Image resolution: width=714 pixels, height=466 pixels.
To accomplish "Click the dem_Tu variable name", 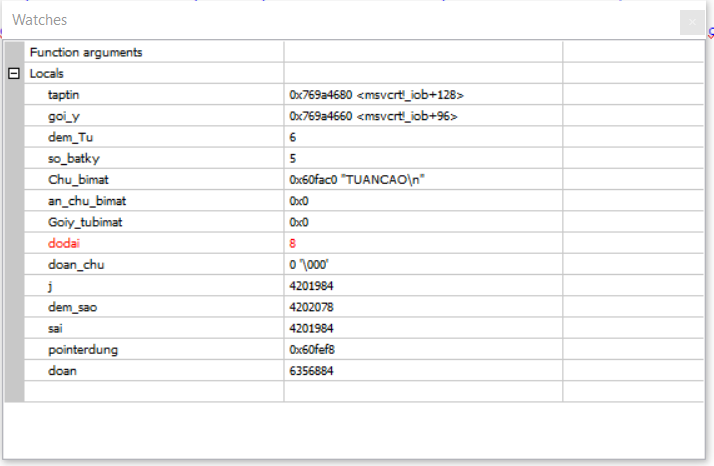I will tap(71, 137).
